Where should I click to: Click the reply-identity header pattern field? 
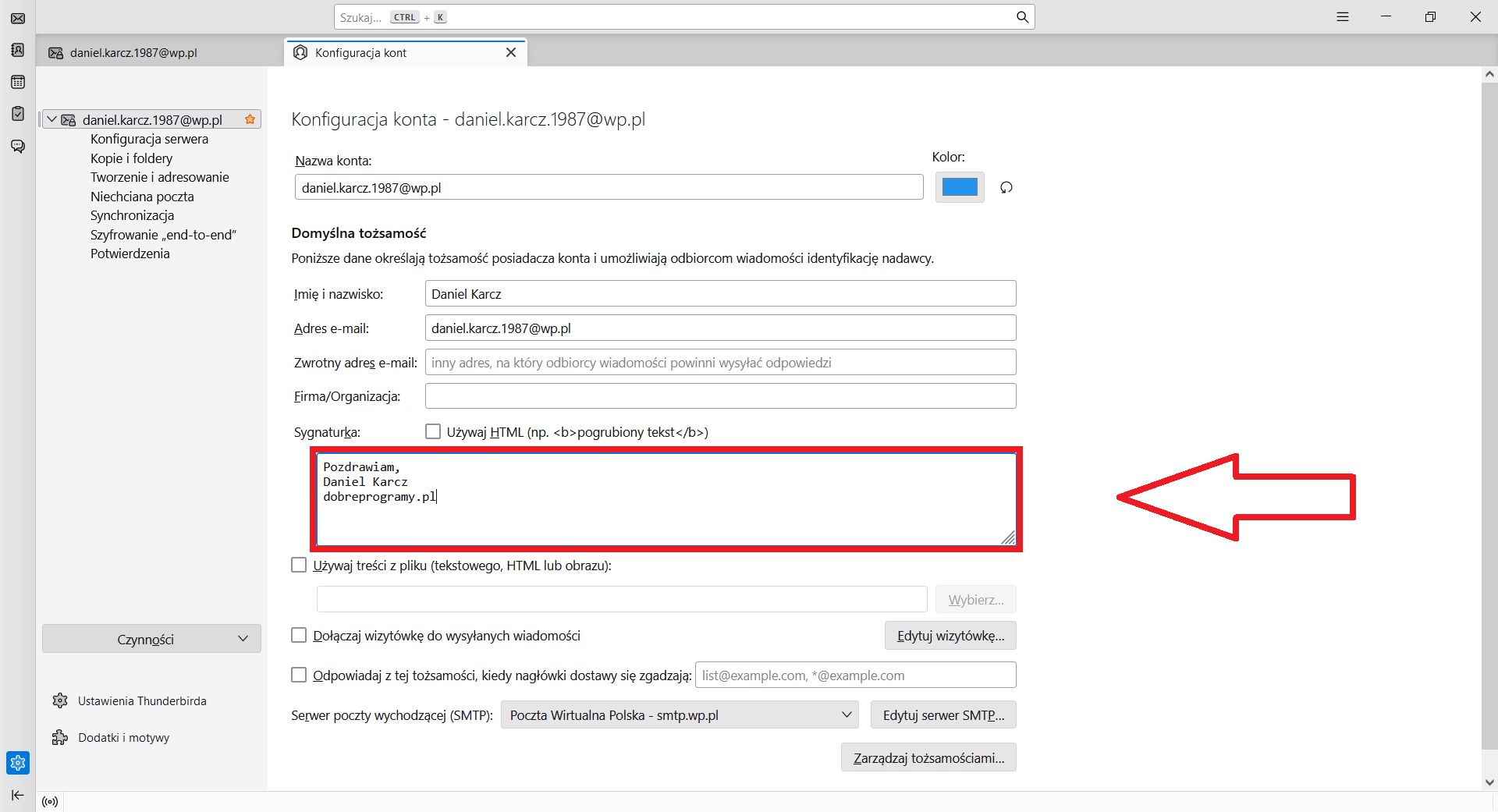[856, 675]
